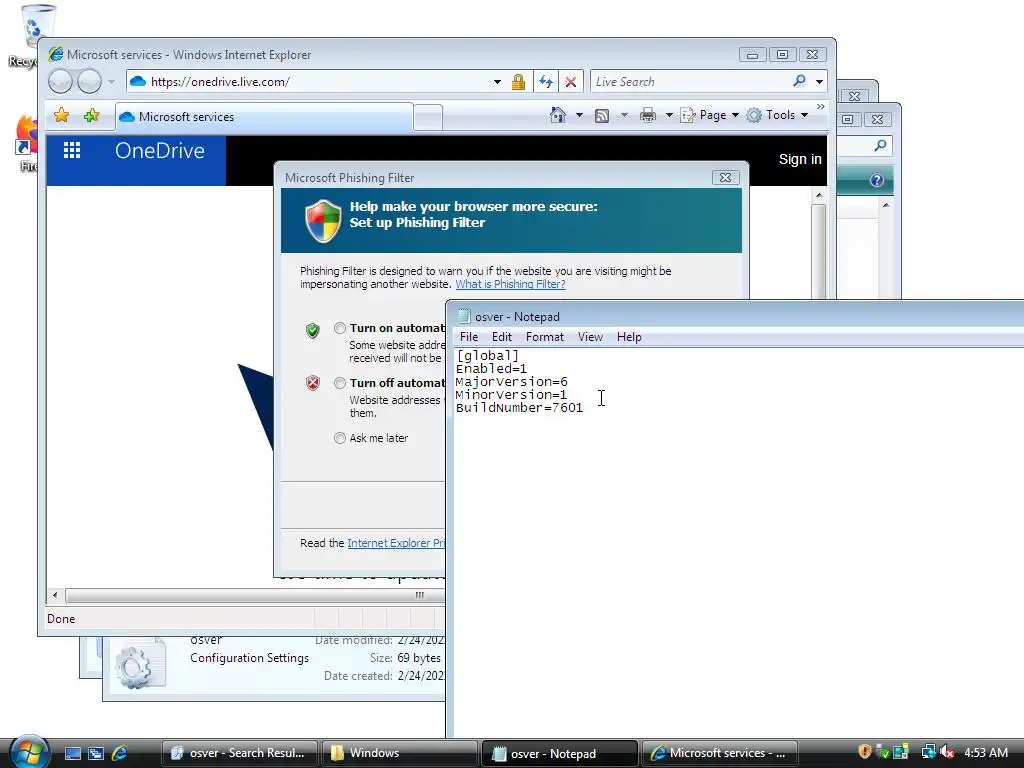
Task: Click the onedrive.live.com address bar
Action: 307,82
